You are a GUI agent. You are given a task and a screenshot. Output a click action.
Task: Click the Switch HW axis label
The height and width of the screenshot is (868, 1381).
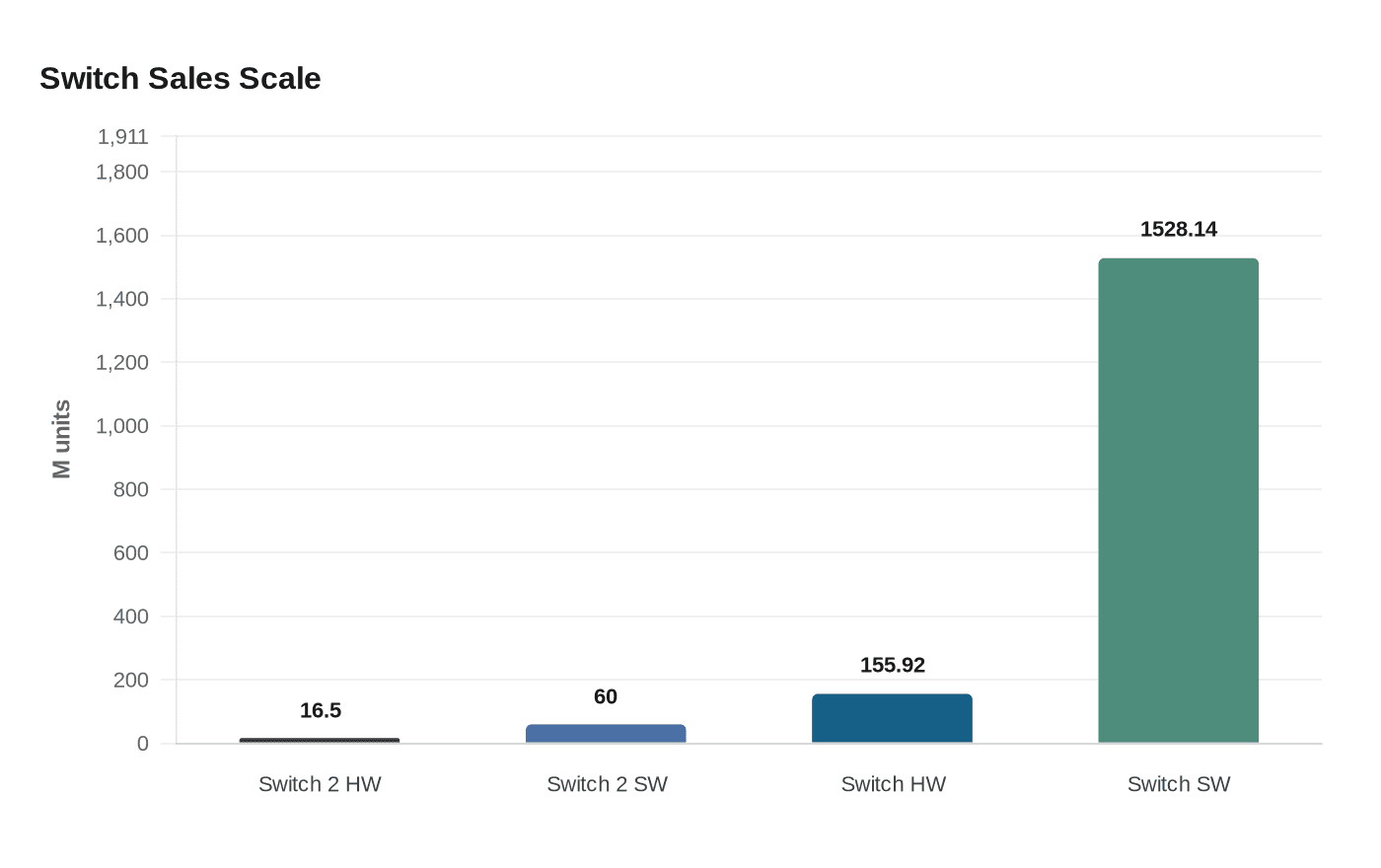[893, 784]
